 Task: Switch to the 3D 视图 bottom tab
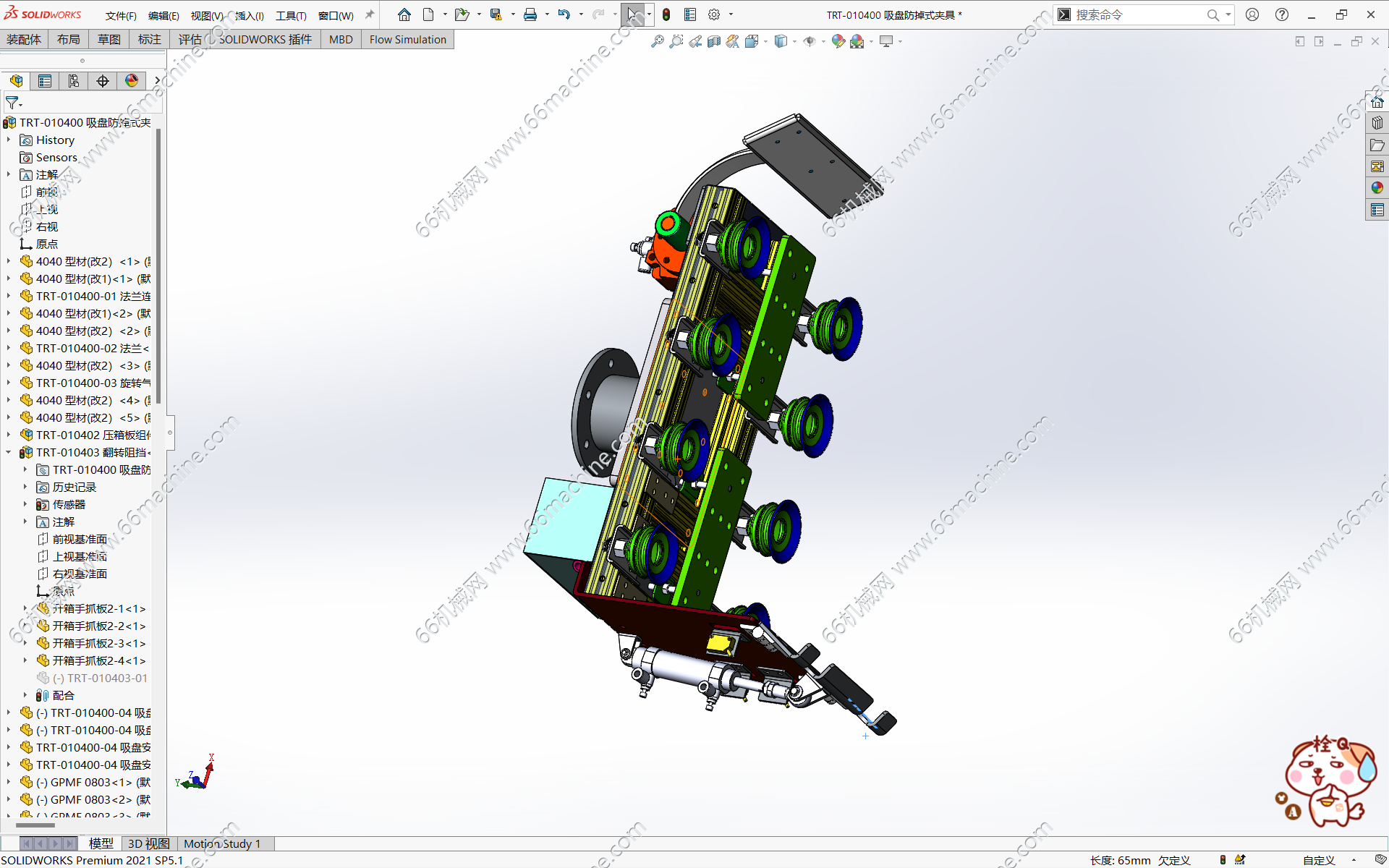(148, 843)
